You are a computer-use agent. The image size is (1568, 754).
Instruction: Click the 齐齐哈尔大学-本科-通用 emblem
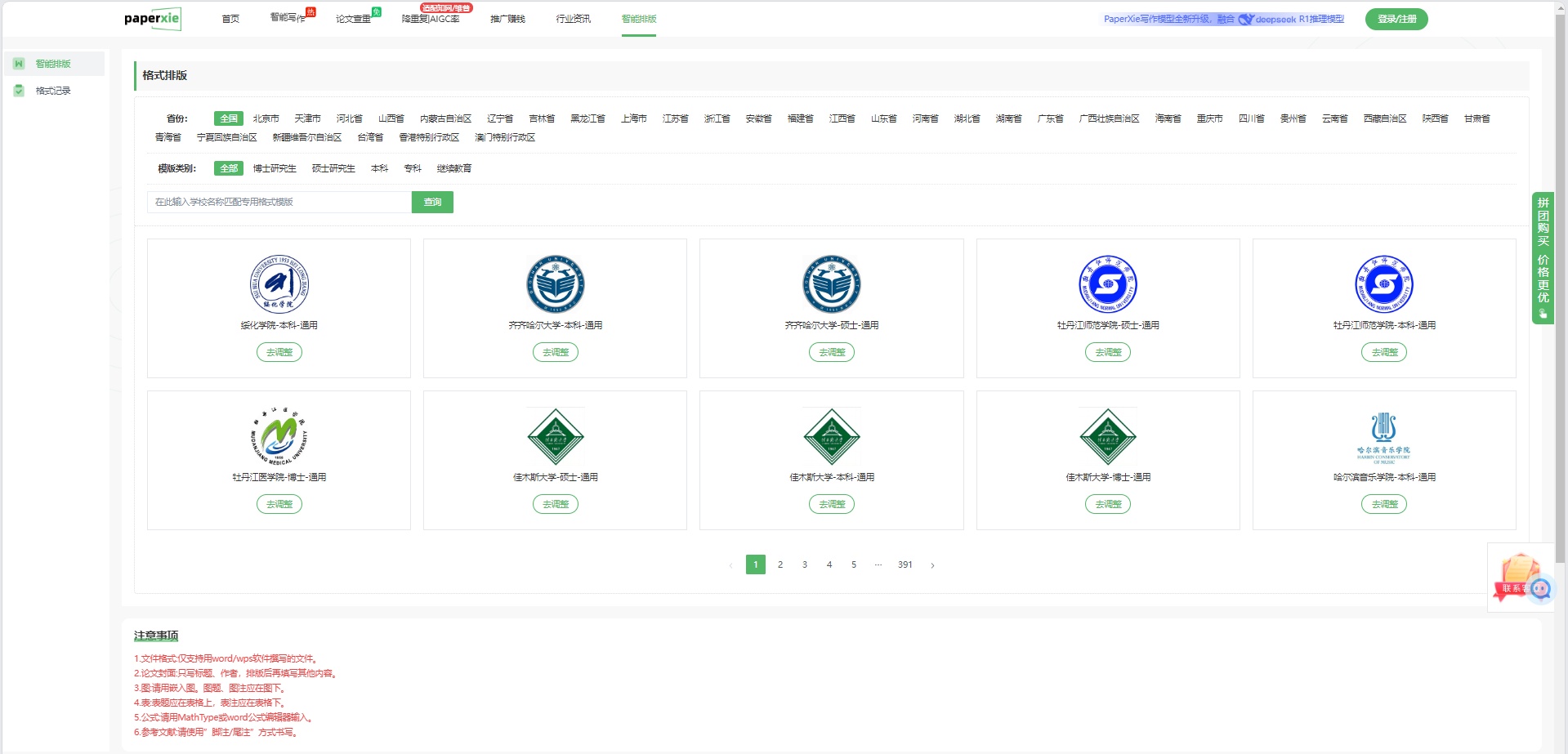(x=556, y=284)
